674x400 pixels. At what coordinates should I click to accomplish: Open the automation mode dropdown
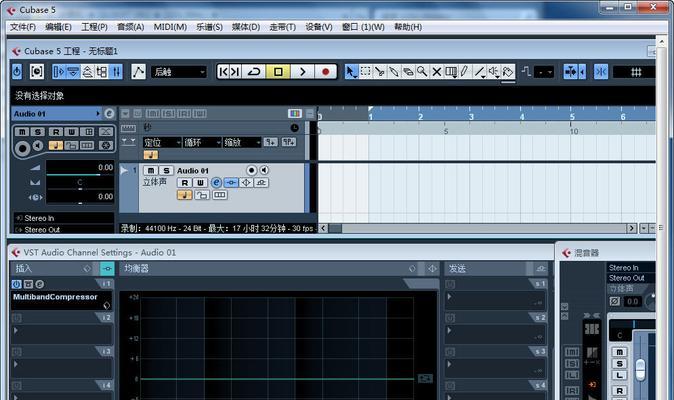click(179, 72)
